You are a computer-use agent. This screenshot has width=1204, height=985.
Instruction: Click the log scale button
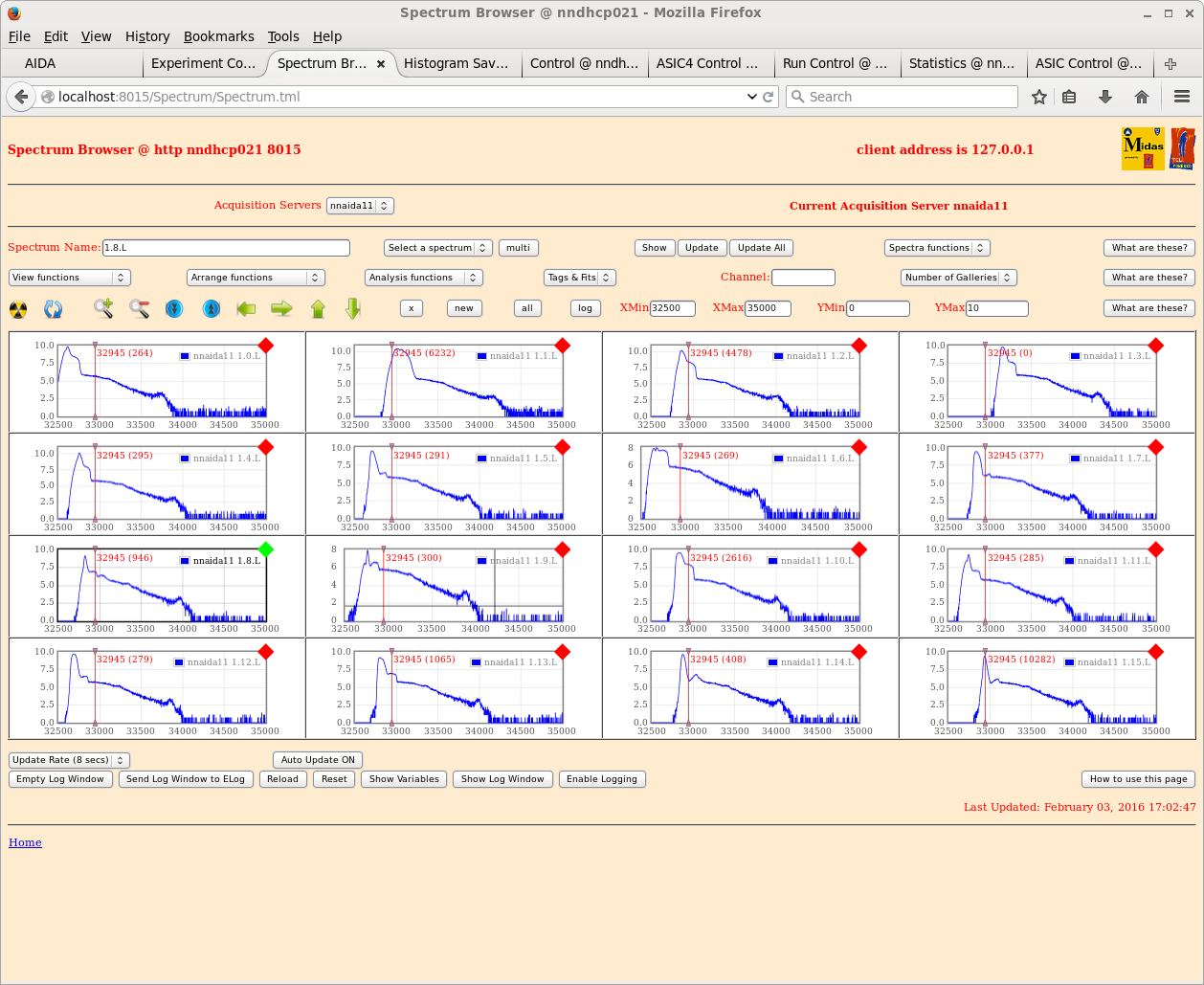pyautogui.click(x=585, y=308)
